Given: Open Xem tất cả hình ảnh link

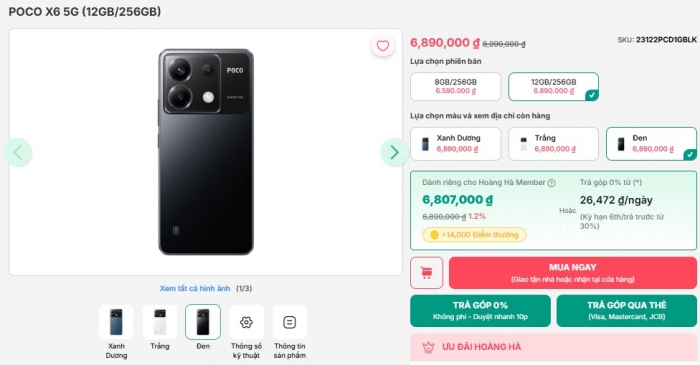Looking at the screenshot, I should click(x=195, y=289).
